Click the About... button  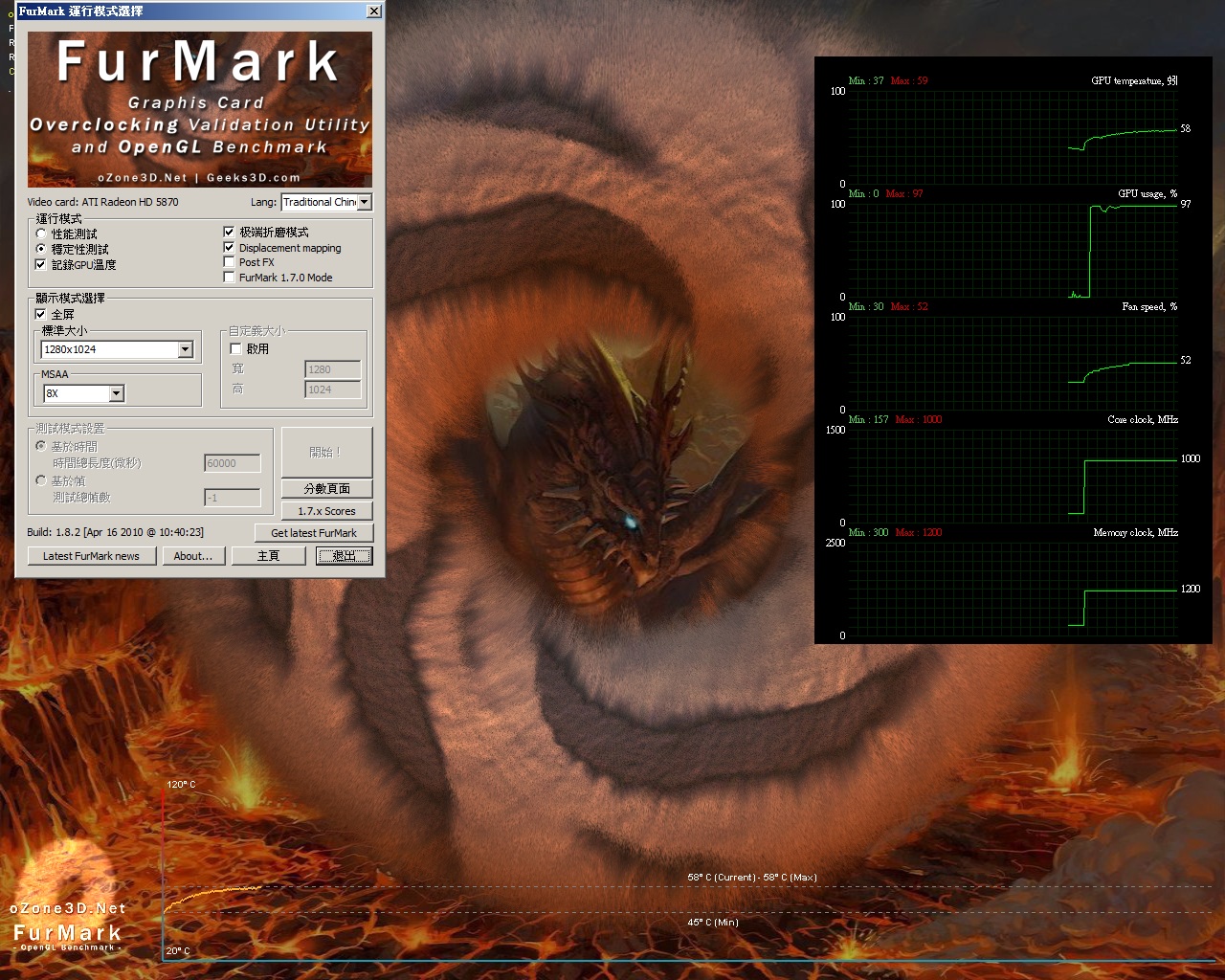193,556
